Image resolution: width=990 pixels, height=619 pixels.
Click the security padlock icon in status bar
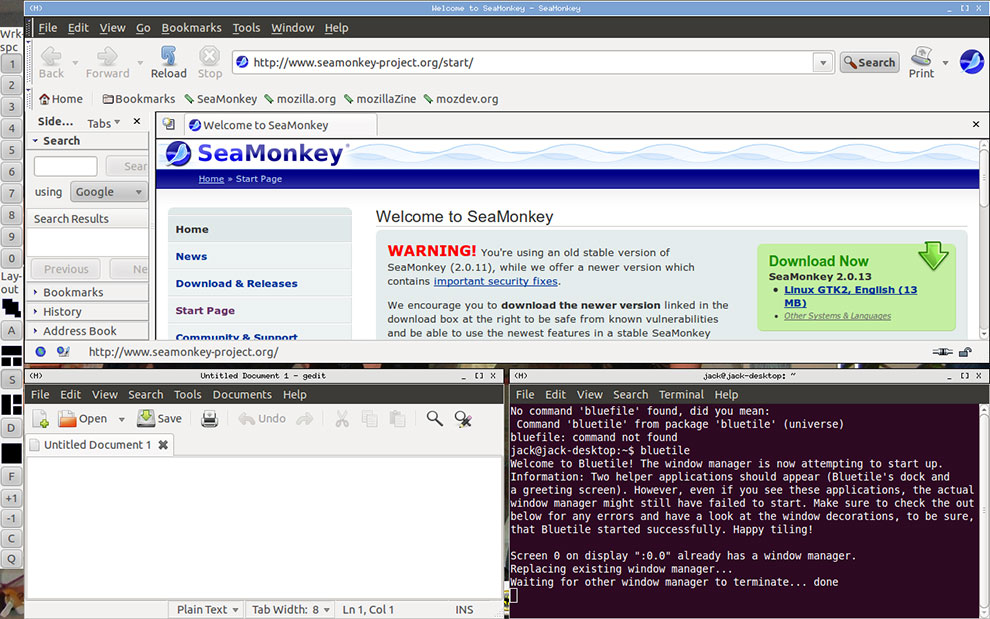click(x=965, y=352)
